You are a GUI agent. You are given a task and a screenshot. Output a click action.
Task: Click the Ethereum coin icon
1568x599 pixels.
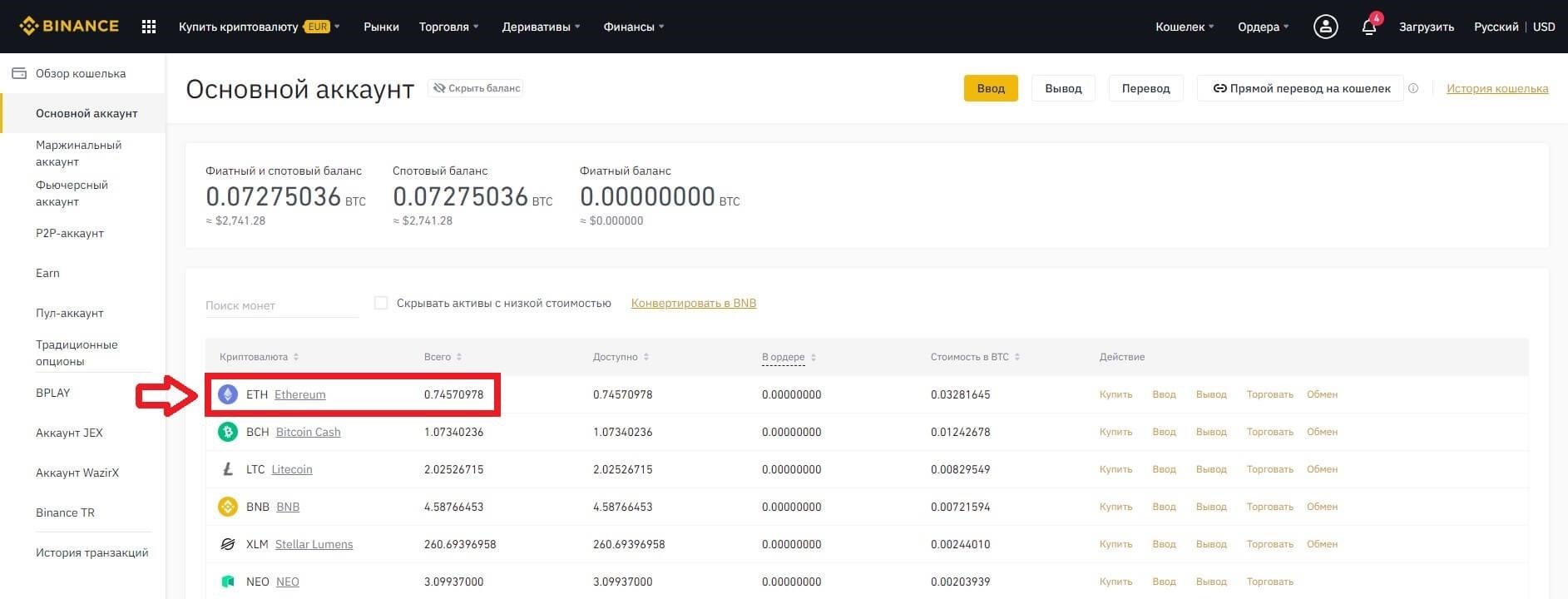coord(228,394)
